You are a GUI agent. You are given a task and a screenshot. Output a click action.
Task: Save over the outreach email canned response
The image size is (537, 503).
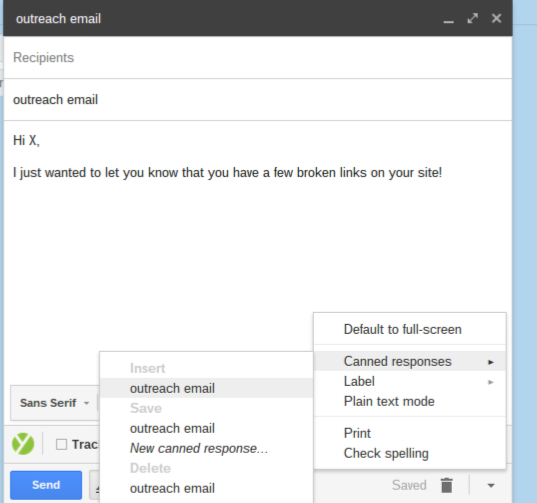[207, 428]
